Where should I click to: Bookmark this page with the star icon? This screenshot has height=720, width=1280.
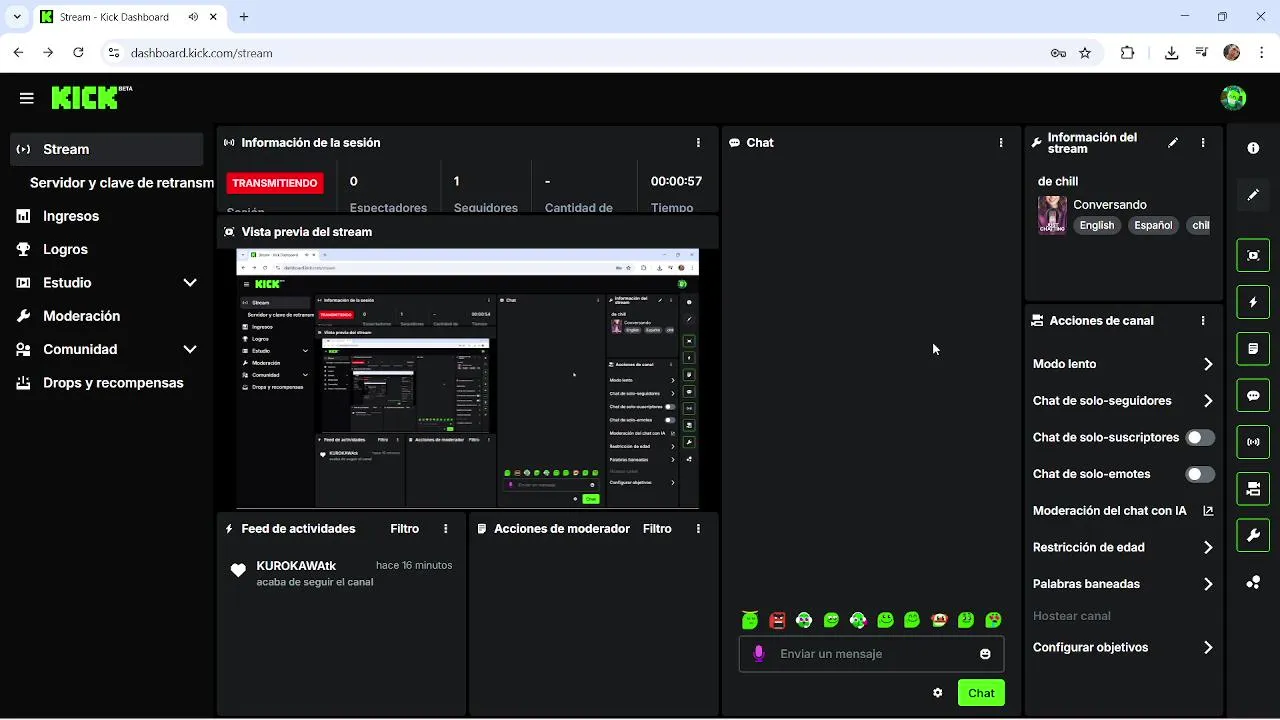coord(1085,53)
